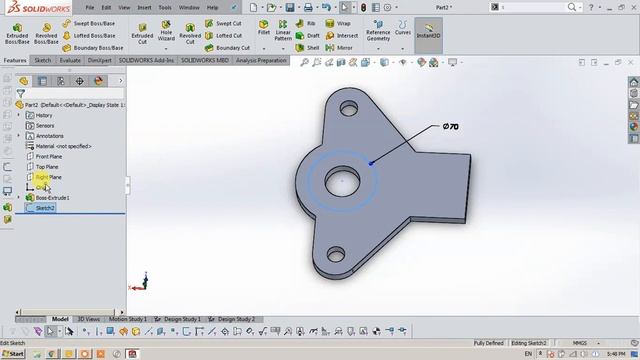Select the Rib feature
The width and height of the screenshot is (640, 360).
[x=306, y=24]
